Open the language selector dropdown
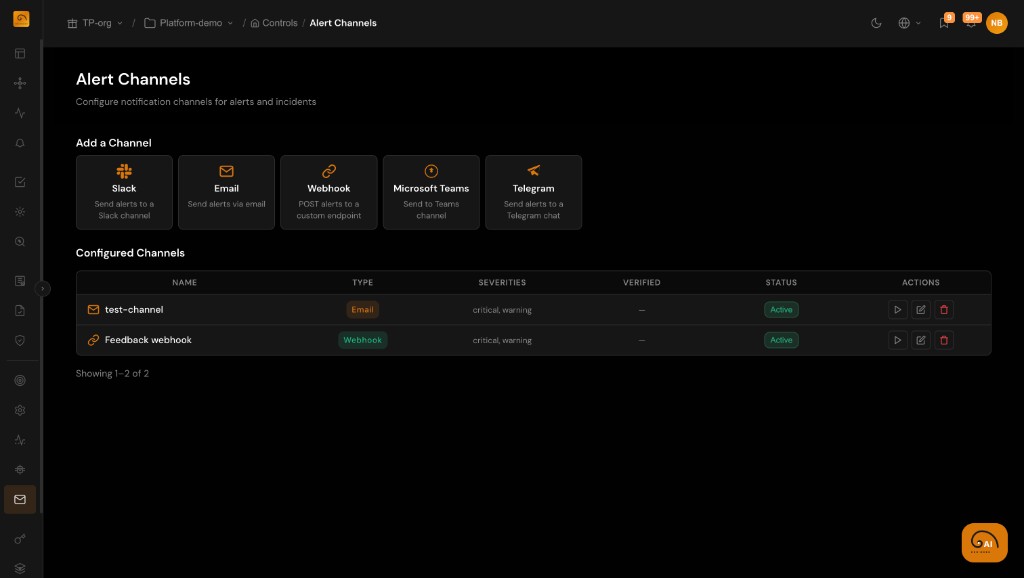 [907, 23]
